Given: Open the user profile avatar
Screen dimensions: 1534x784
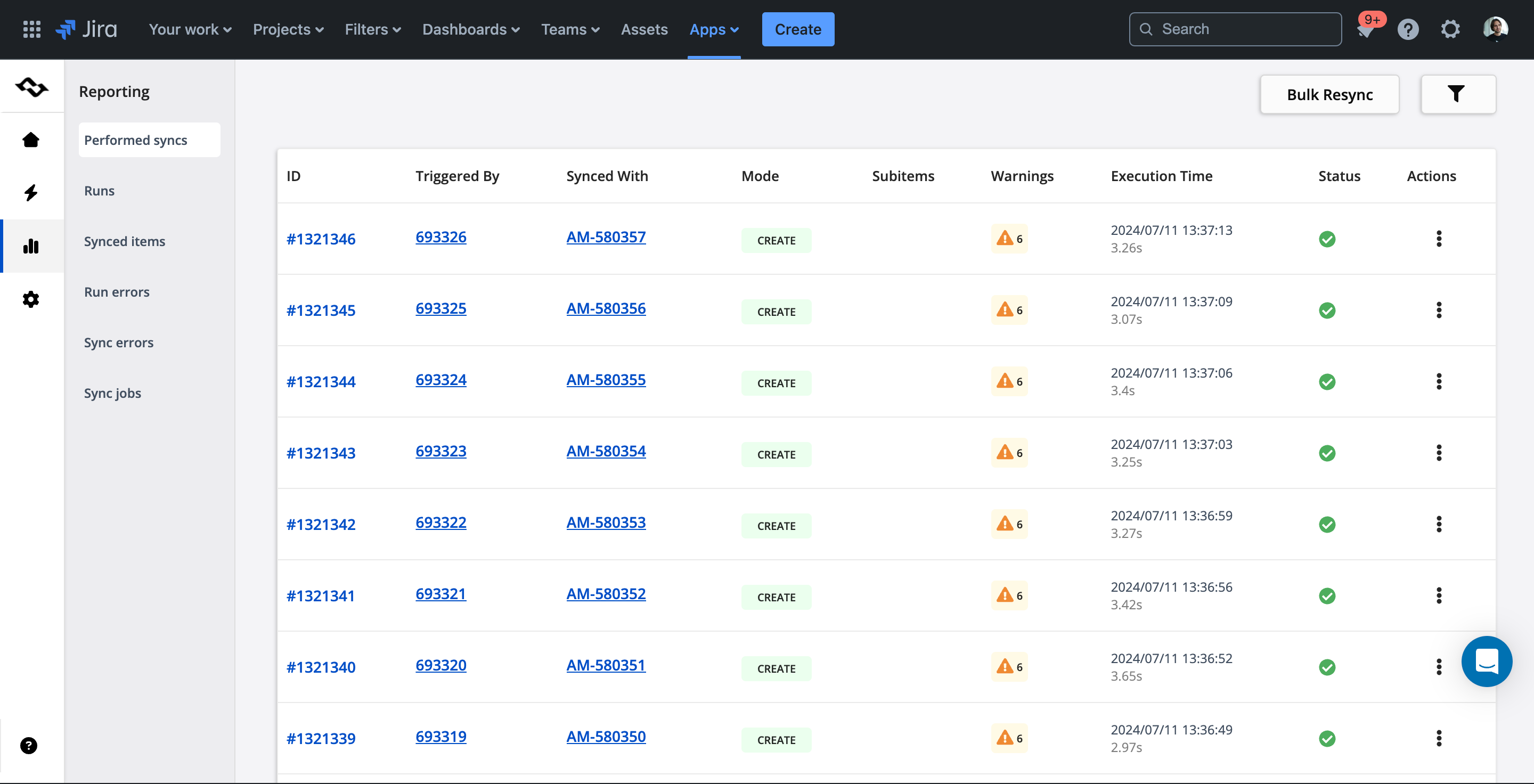Looking at the screenshot, I should click(x=1495, y=29).
